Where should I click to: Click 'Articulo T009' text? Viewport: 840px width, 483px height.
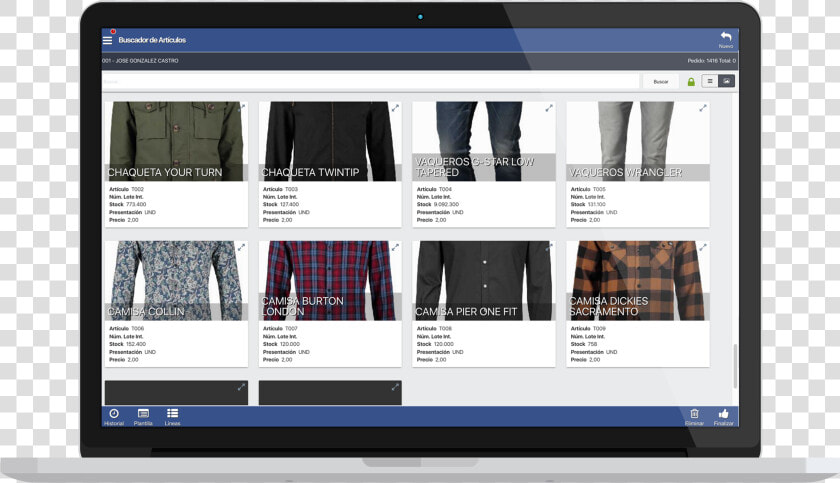tap(588, 329)
